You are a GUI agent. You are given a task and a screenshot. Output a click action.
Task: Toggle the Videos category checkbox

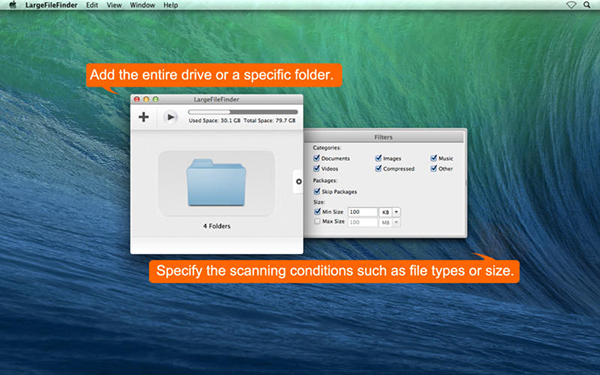[x=316, y=168]
